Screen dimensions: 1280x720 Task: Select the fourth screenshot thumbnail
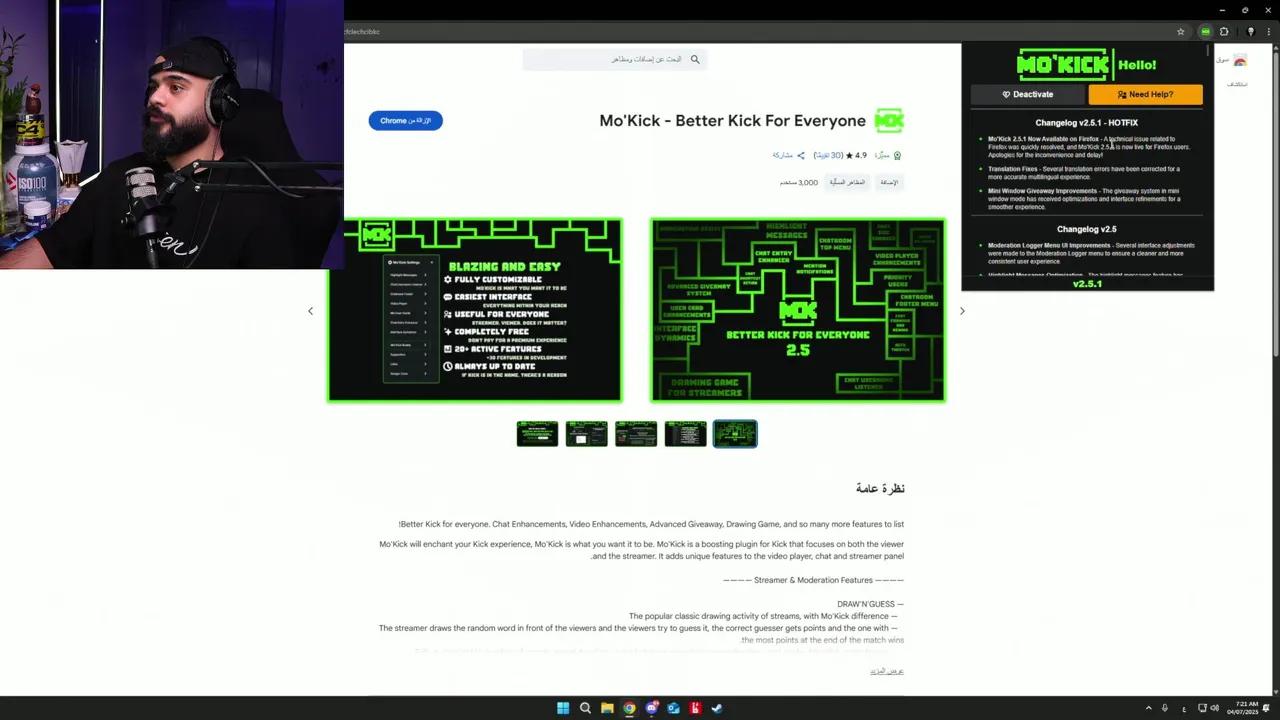coord(685,434)
